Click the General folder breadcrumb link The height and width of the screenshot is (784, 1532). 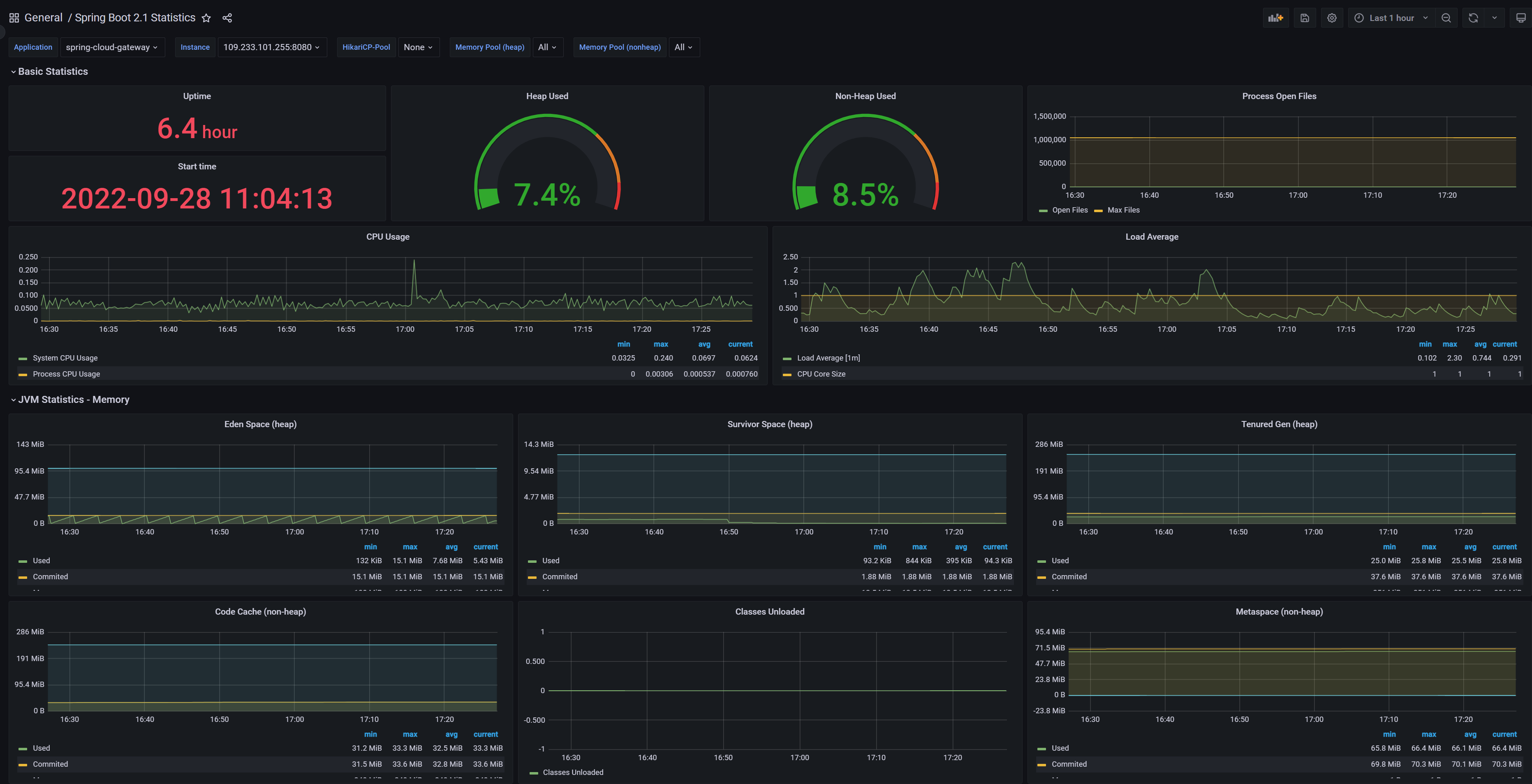click(x=43, y=18)
